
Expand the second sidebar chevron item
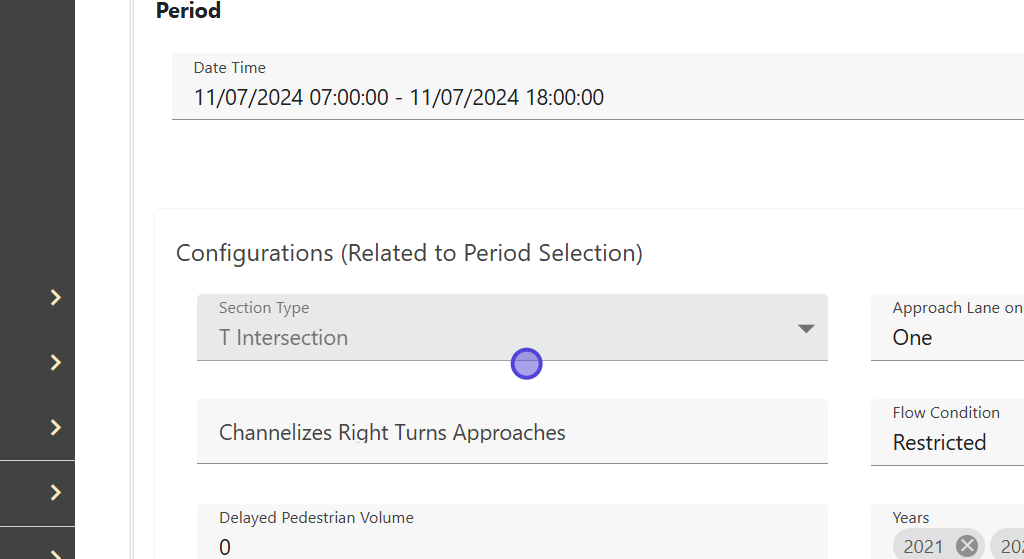click(56, 362)
